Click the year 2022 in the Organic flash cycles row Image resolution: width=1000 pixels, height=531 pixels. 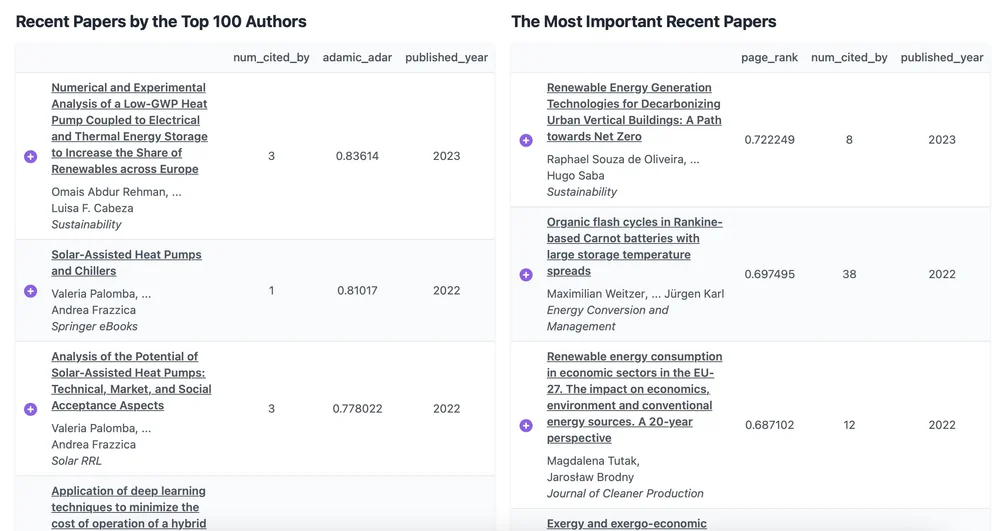[x=942, y=274]
